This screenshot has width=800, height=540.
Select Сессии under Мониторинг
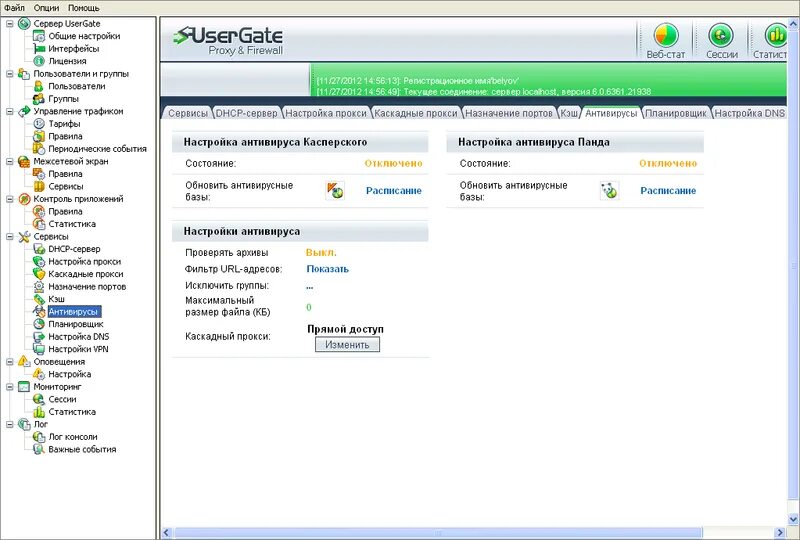[x=62, y=399]
